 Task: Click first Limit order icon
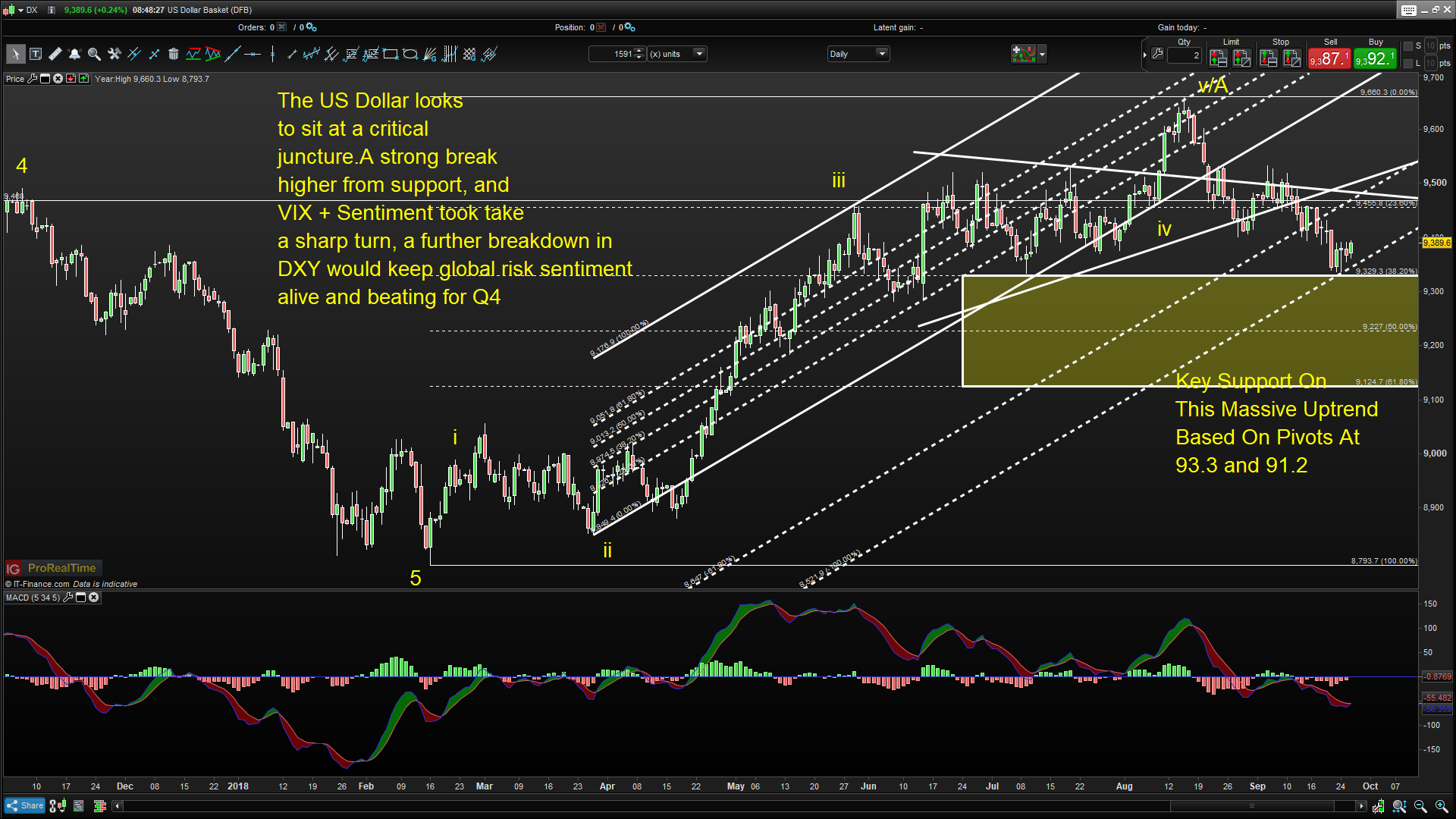1218,58
